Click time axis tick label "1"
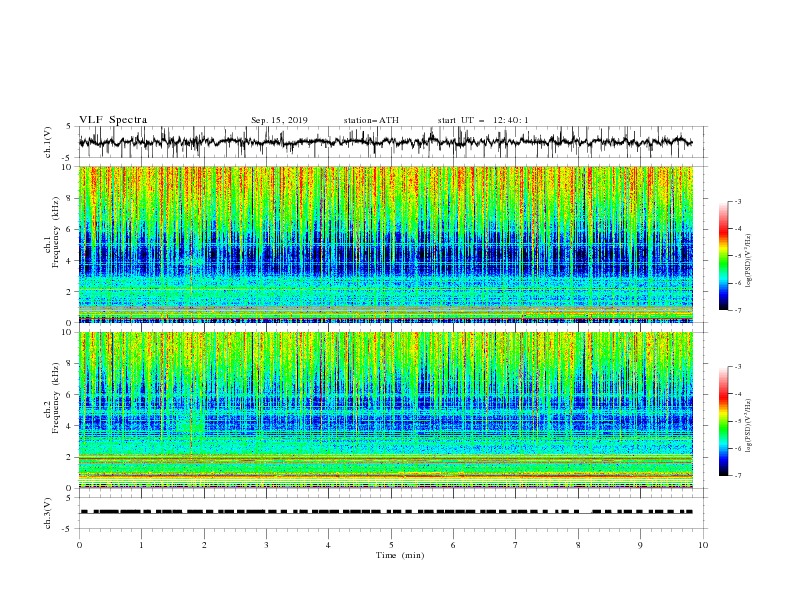Screen dimensions: 792x612 point(142,545)
